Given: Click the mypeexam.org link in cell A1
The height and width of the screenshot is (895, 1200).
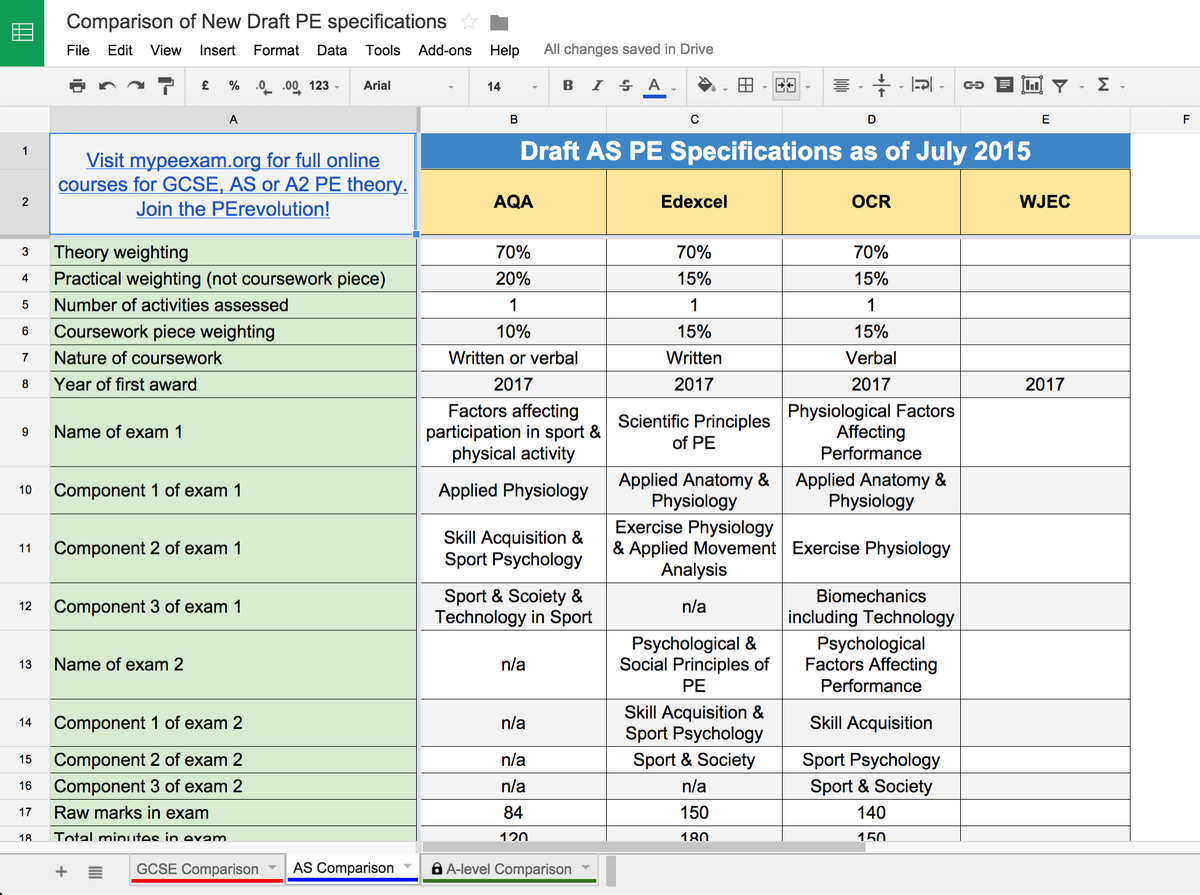Looking at the screenshot, I should pos(233,185).
